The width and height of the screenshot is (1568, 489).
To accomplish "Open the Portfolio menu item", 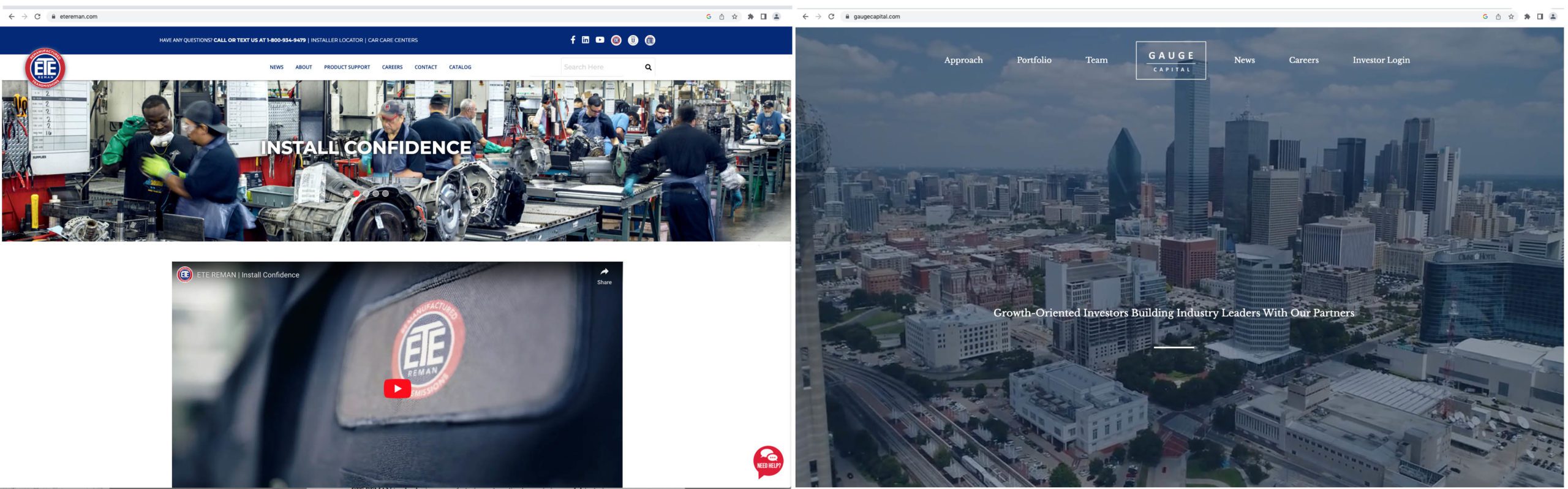I will point(1034,60).
